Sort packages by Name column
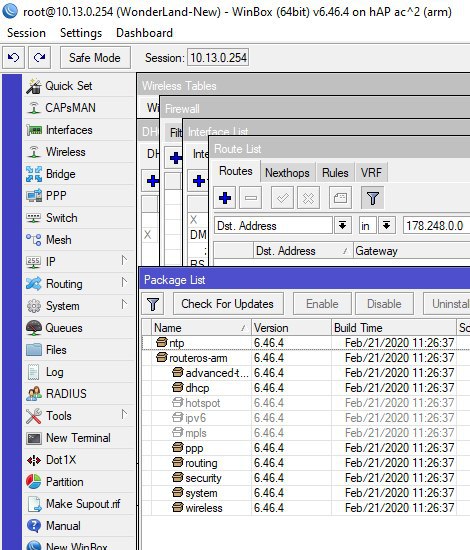Image resolution: width=470 pixels, height=550 pixels. pos(201,328)
